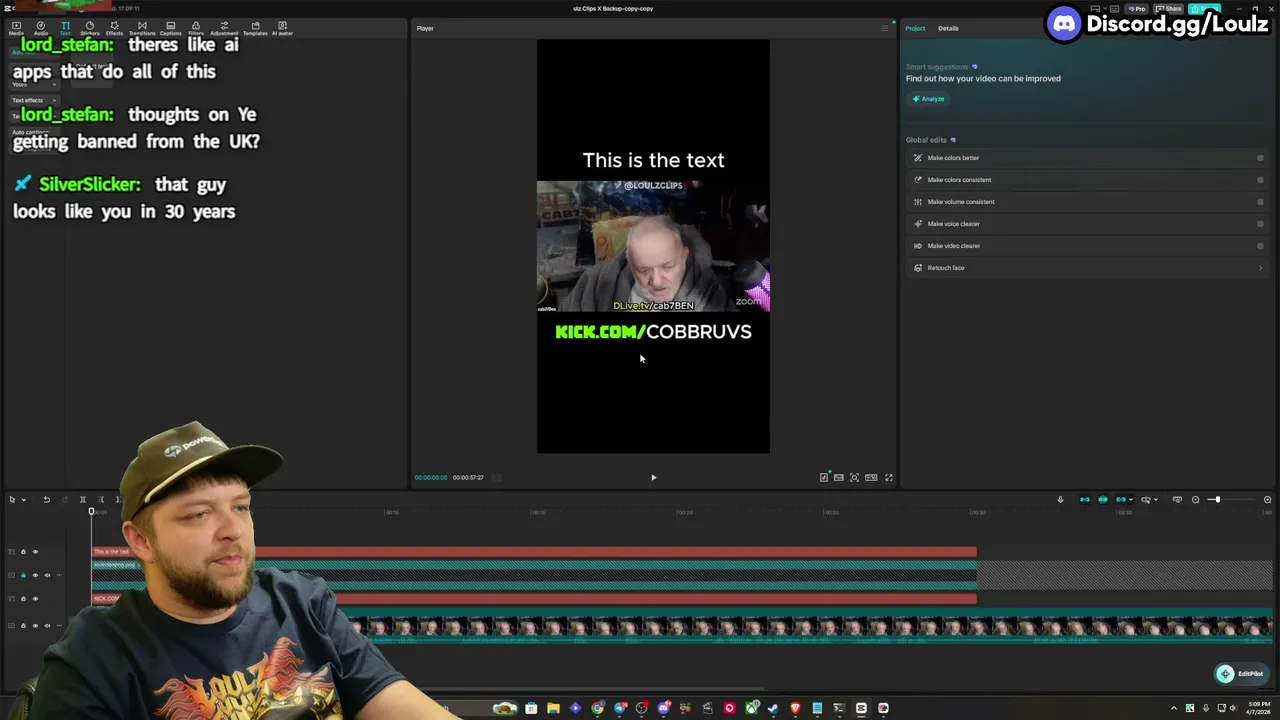Enable Make voice clearer toggle
The image size is (1280, 720).
pos(1260,224)
